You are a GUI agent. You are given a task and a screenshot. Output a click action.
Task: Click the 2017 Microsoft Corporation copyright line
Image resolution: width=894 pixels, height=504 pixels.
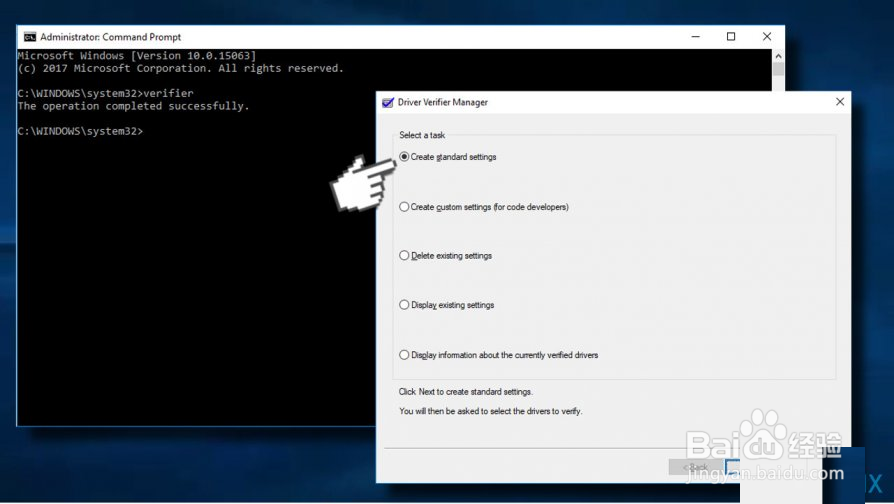point(181,68)
